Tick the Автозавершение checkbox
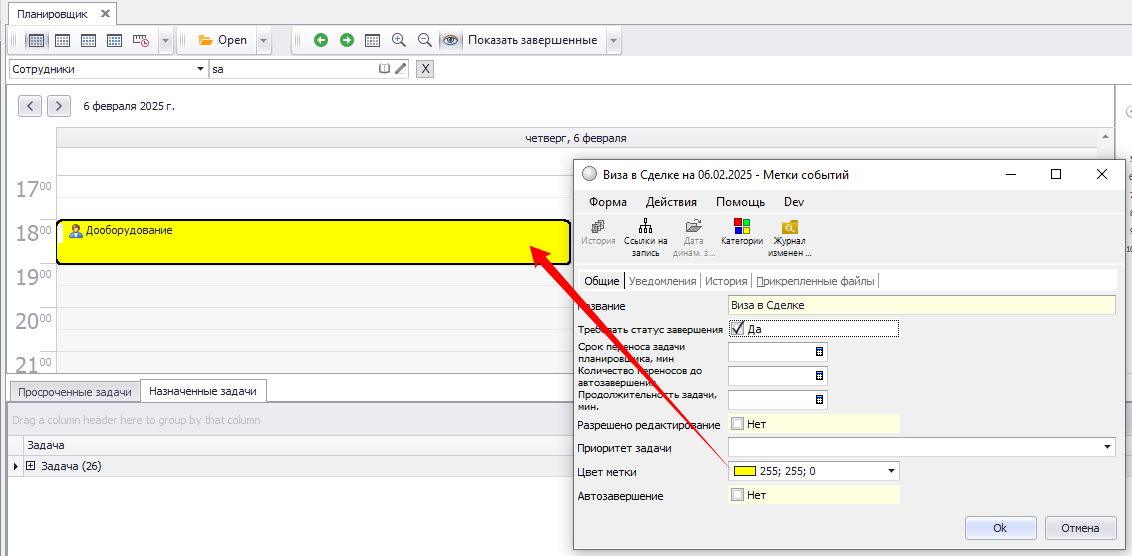1132x556 pixels. (x=738, y=495)
